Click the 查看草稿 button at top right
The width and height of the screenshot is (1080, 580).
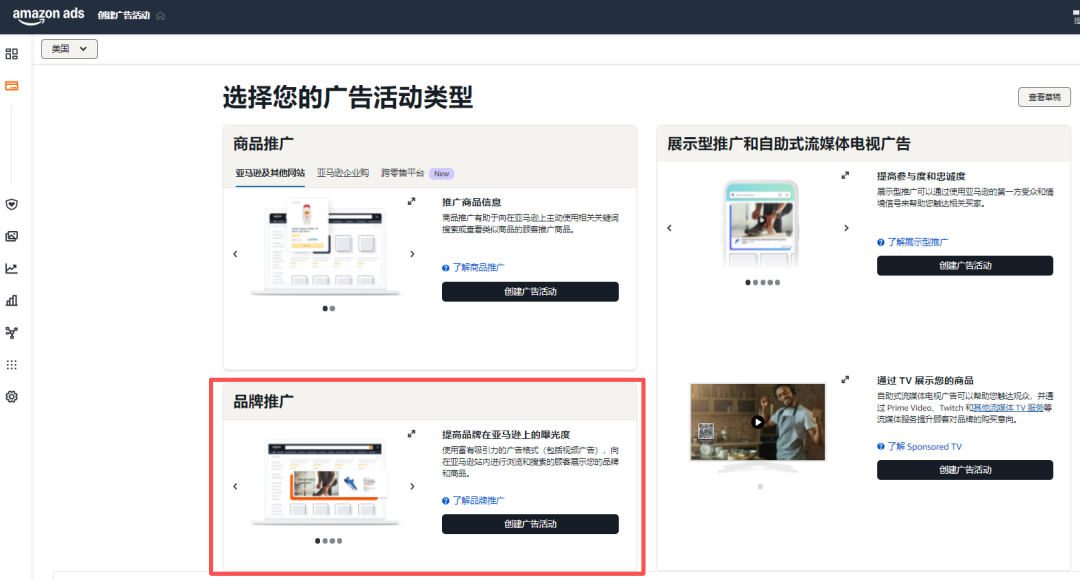pos(1044,96)
